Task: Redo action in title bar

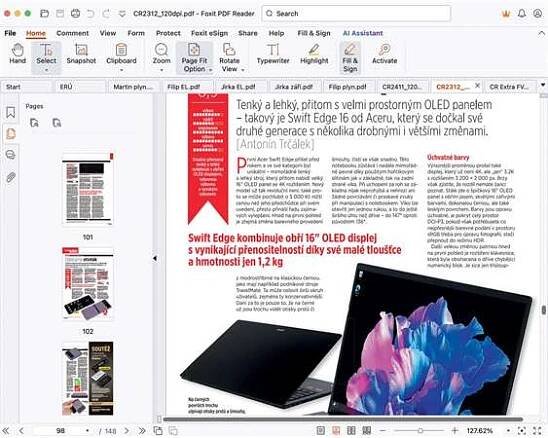Action: pyautogui.click(x=106, y=14)
